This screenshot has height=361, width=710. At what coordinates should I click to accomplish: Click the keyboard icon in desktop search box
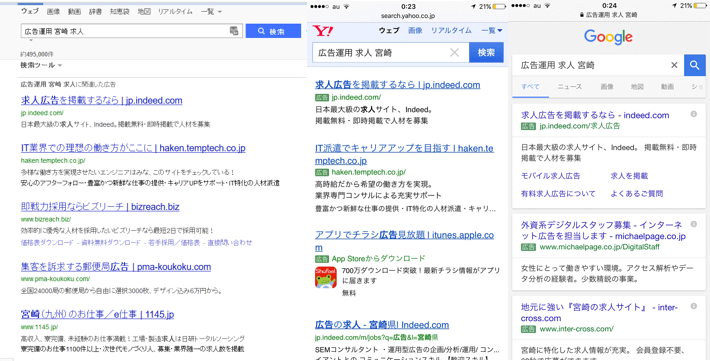[234, 31]
